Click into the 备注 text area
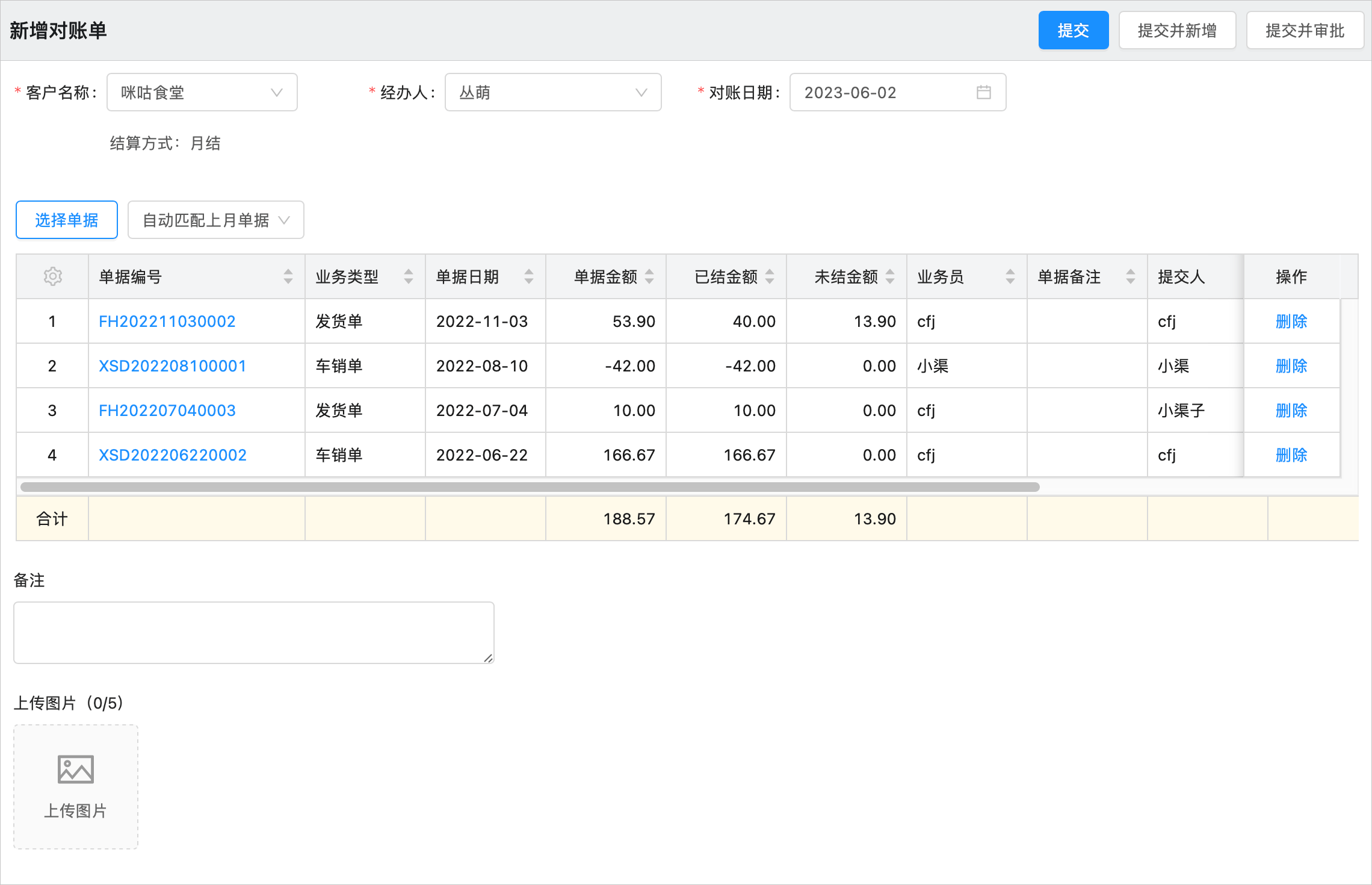This screenshot has height=885, width=1372. click(253, 632)
